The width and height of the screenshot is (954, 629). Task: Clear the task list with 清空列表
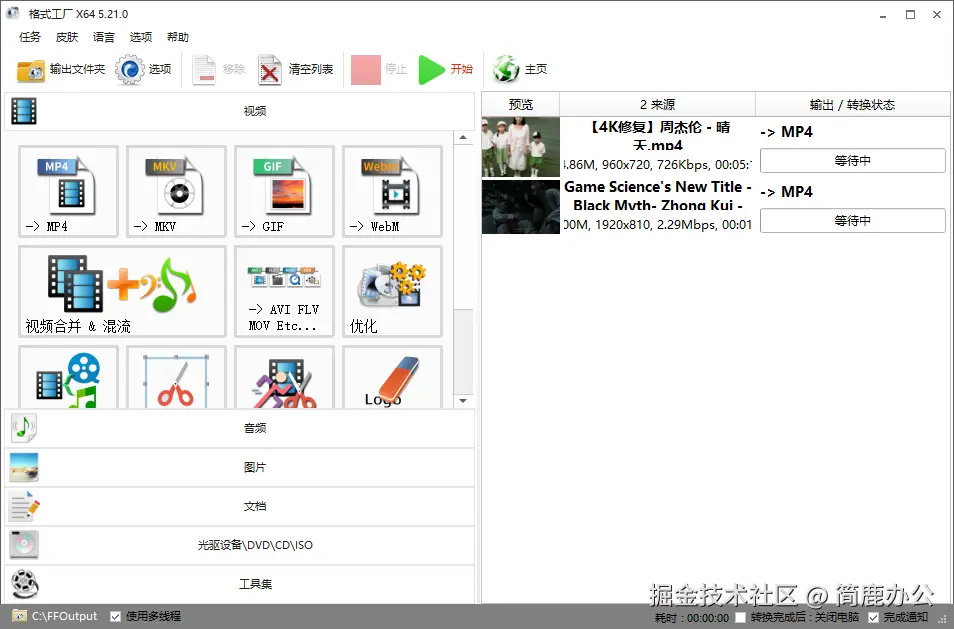click(296, 69)
